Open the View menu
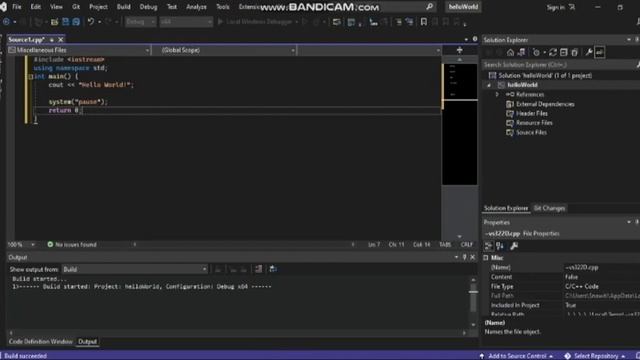This screenshot has width=640, height=360. coord(56,7)
